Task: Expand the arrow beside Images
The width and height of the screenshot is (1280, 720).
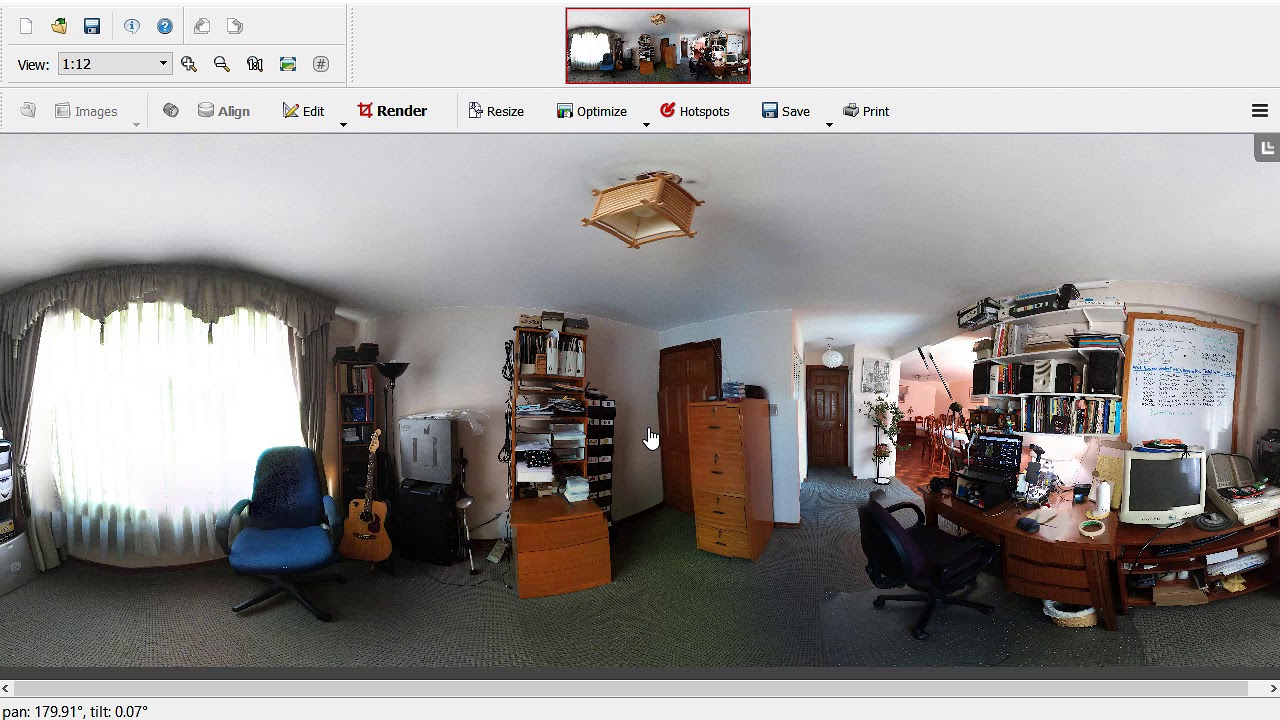Action: click(136, 124)
